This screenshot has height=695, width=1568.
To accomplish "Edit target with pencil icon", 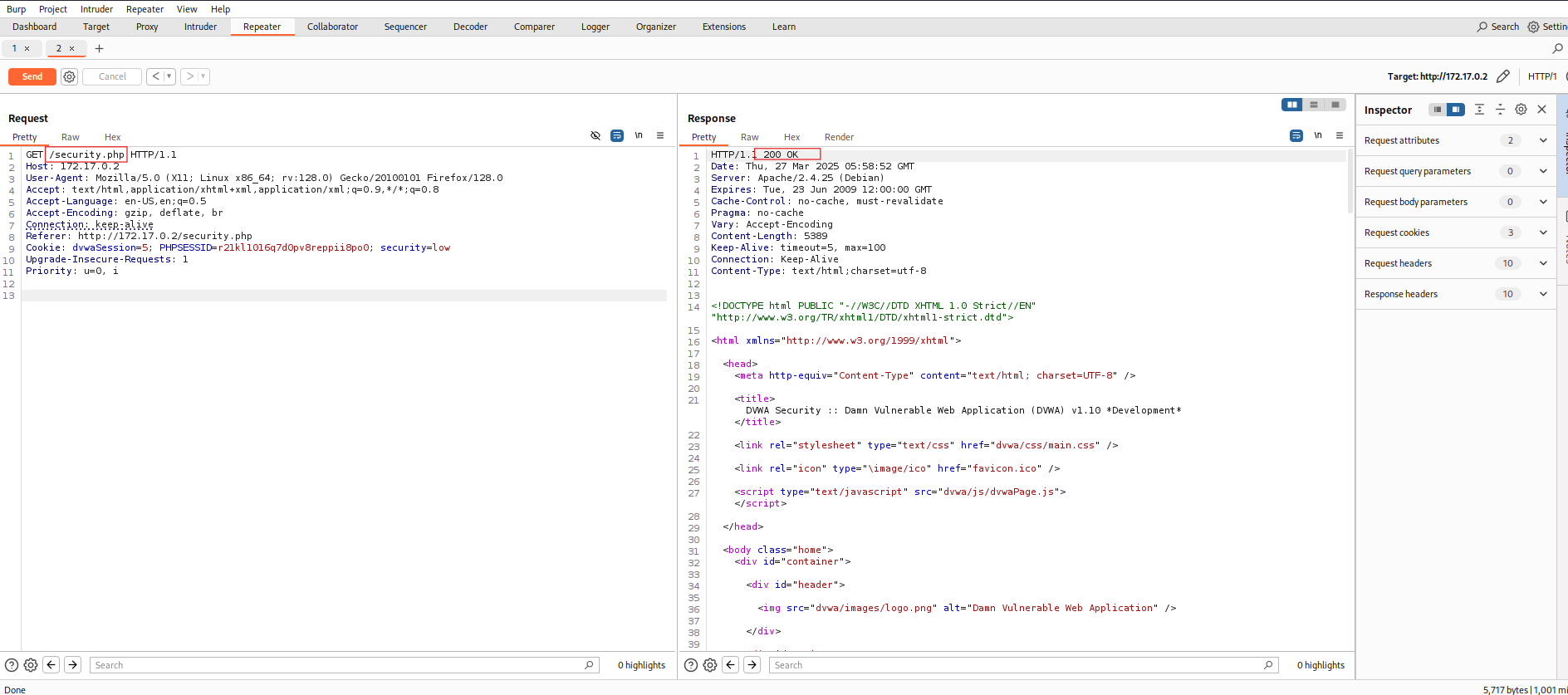I will click(x=1502, y=76).
